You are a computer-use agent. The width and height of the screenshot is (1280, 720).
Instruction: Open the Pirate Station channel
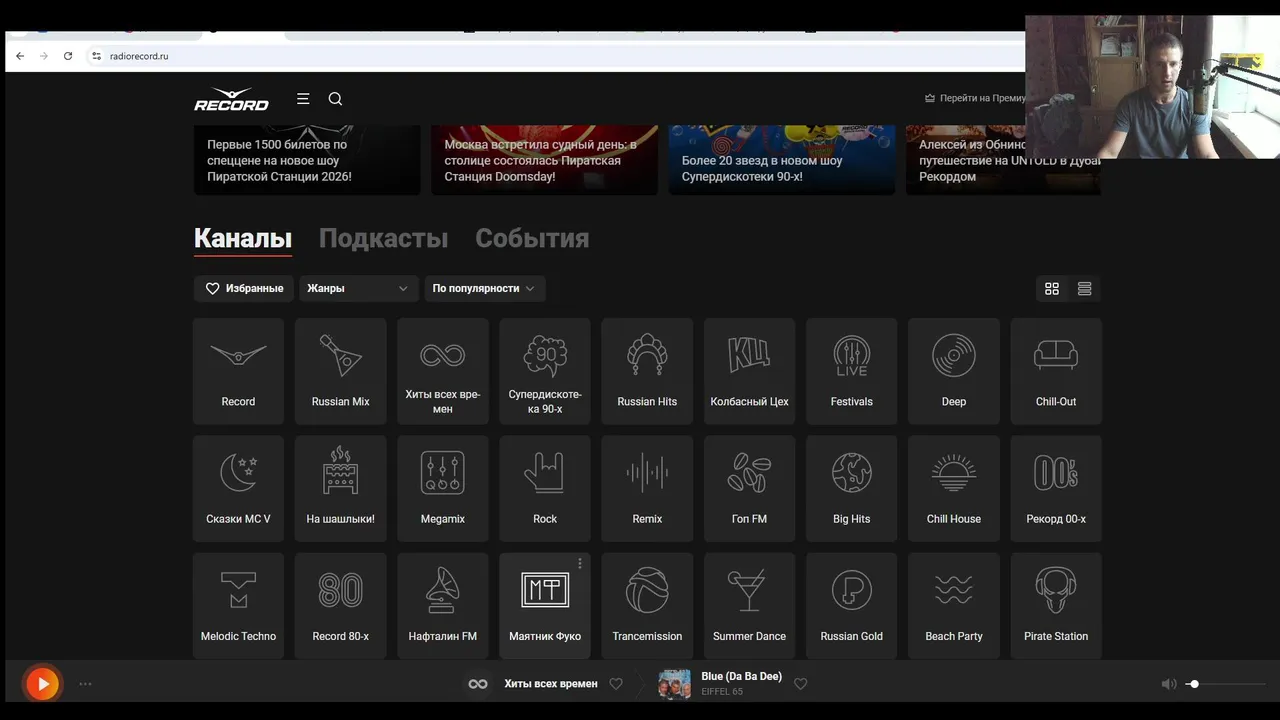click(1056, 606)
